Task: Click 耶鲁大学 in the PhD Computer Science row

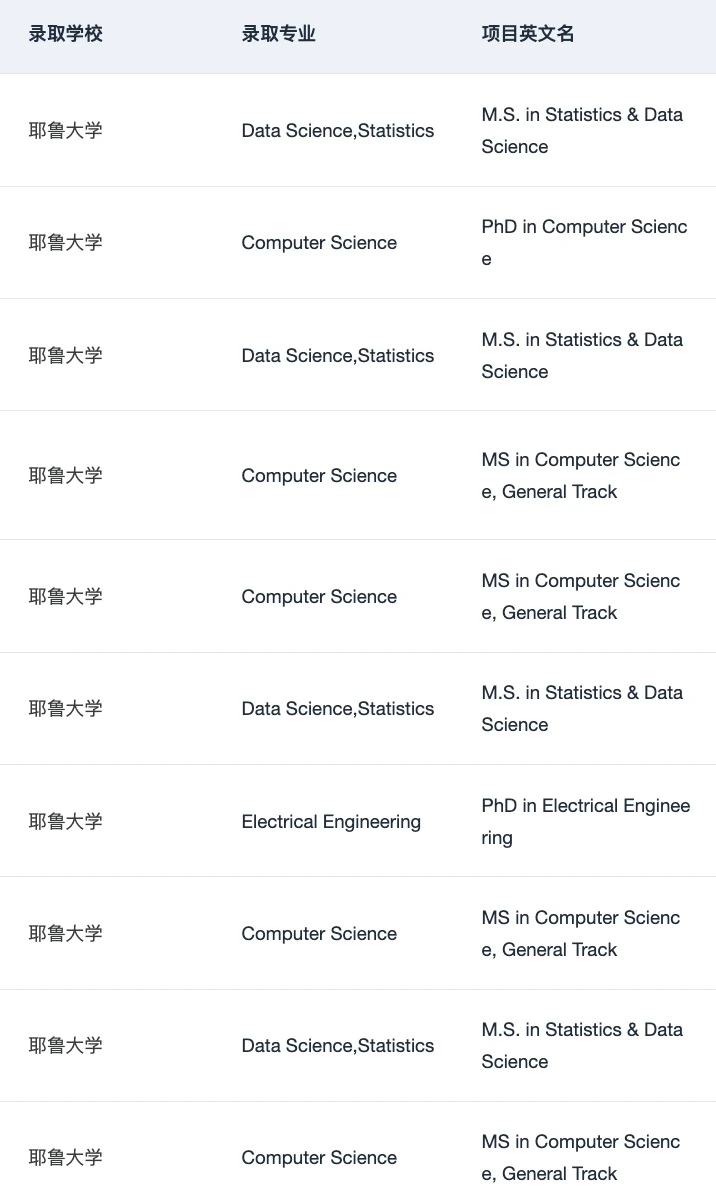Action: coord(65,243)
